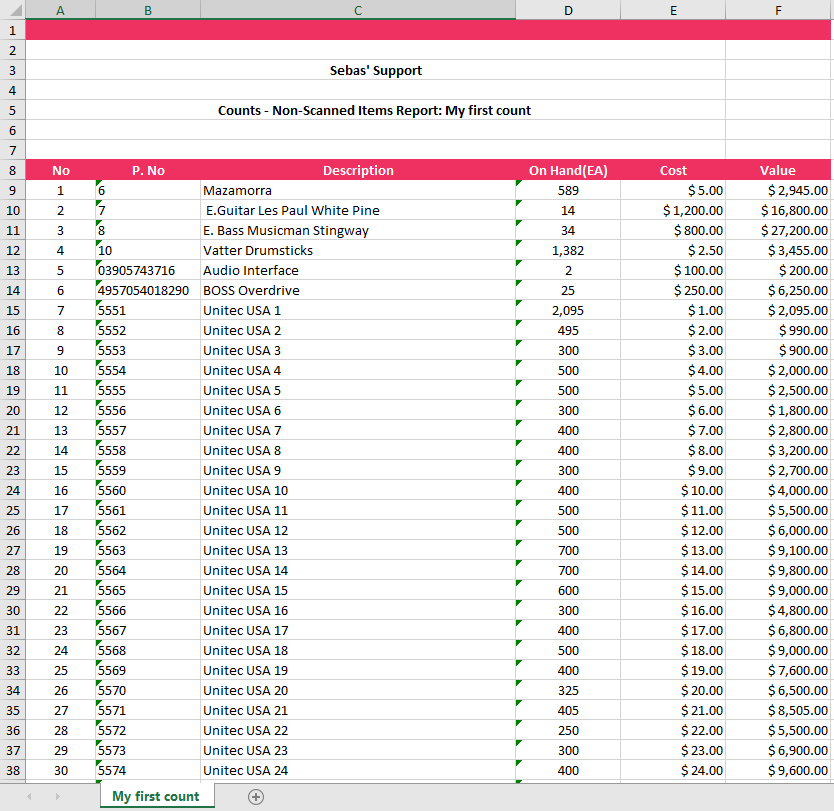Select value cell '$ 8,505.00'
Screen dimensions: 834x811
(778, 710)
